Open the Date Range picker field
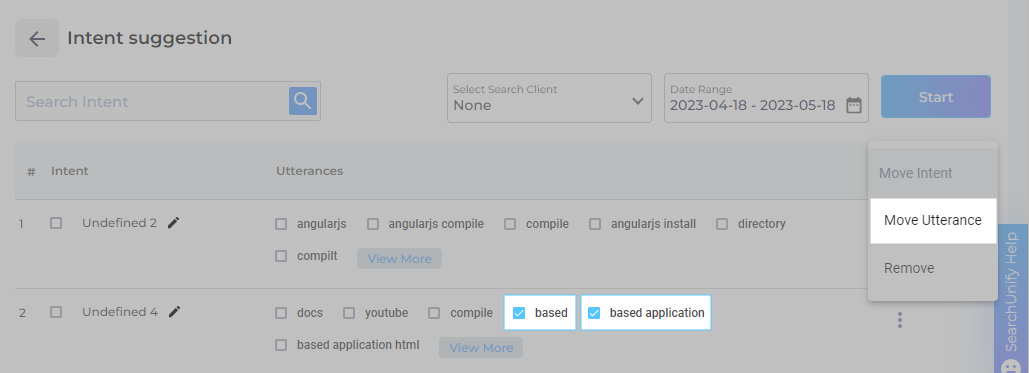Screen dimensions: 1029x373 coord(766,98)
